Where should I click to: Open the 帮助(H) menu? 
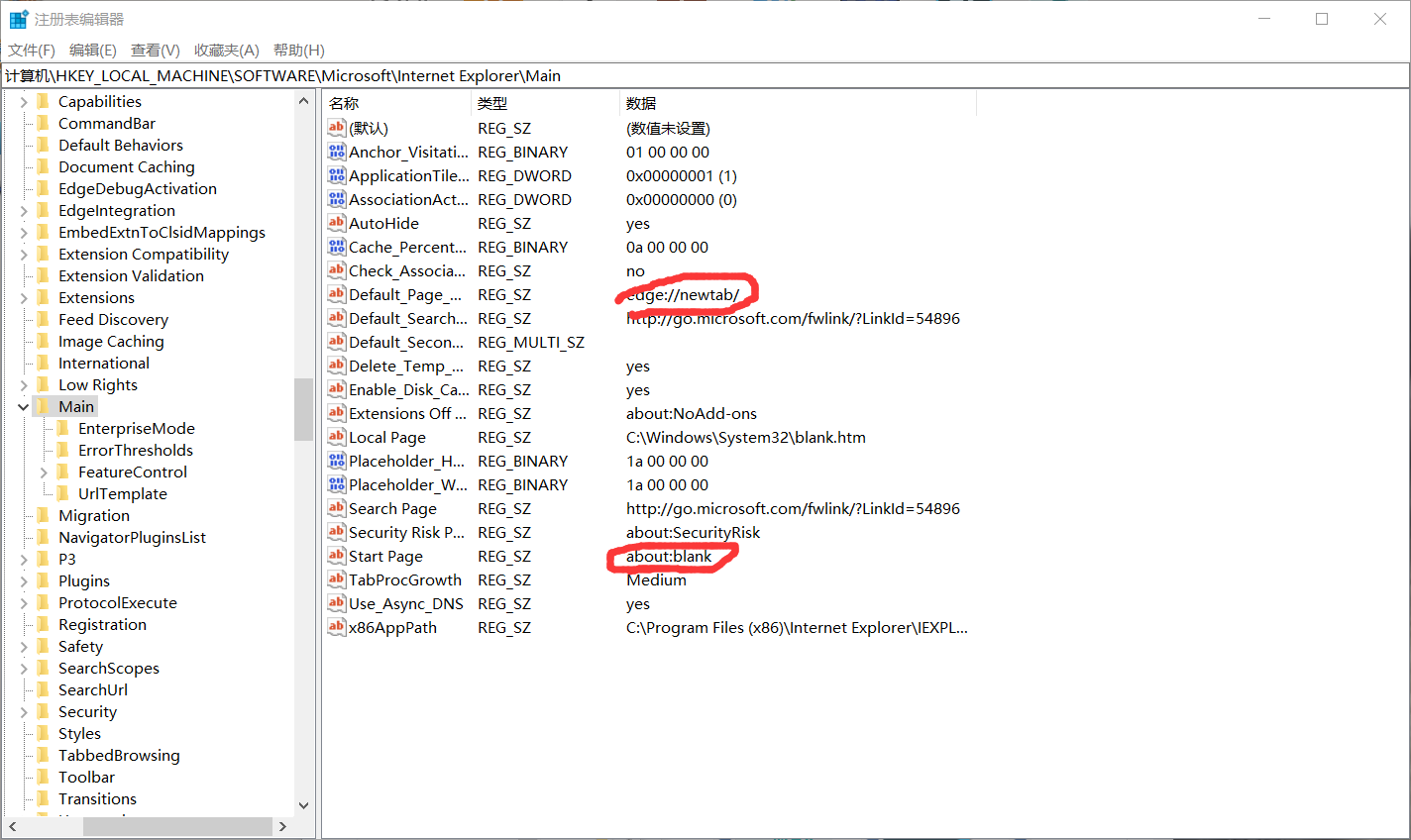pos(299,50)
